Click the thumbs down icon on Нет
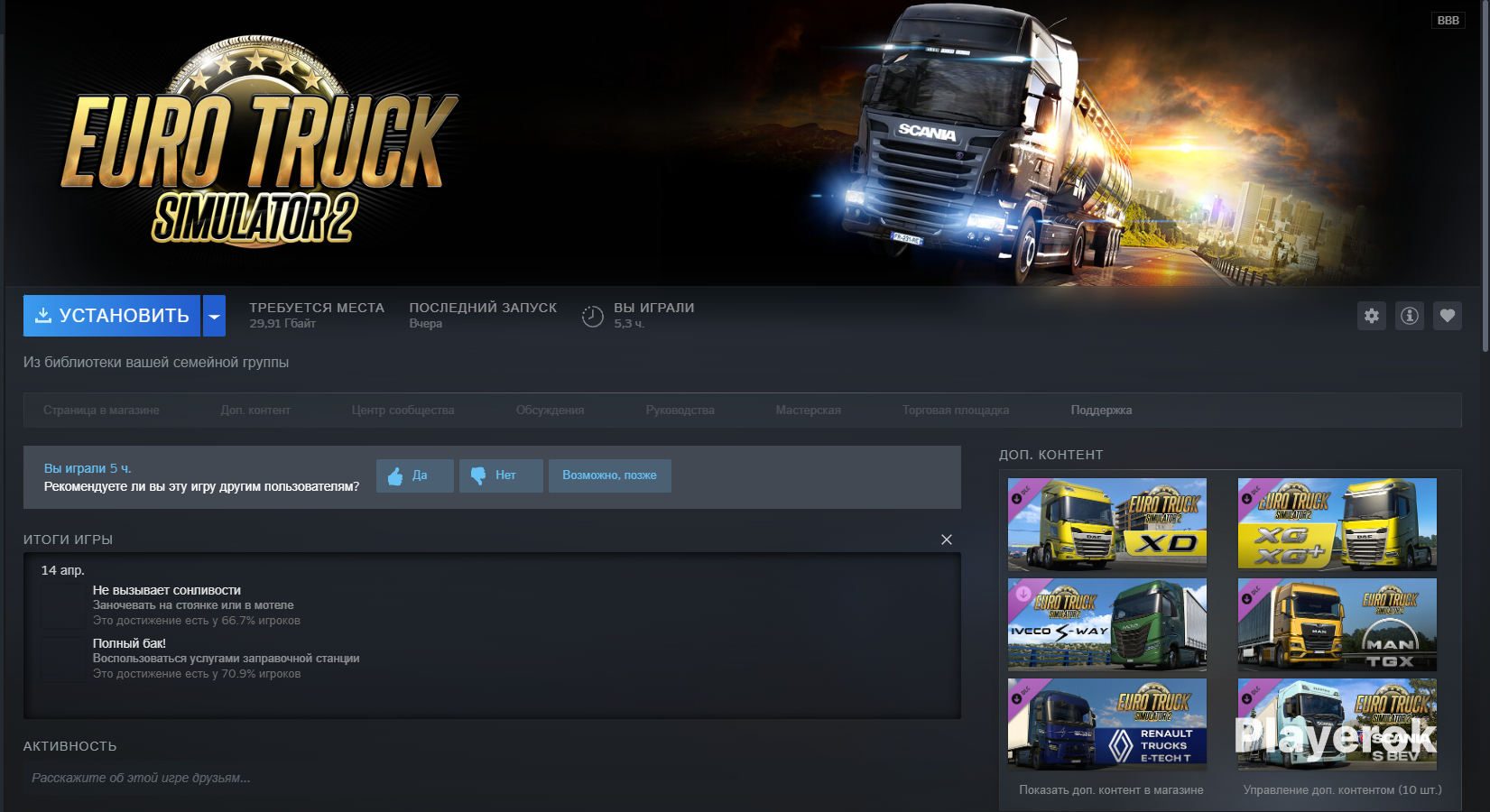Screen dimensions: 1490x812 click(478, 475)
